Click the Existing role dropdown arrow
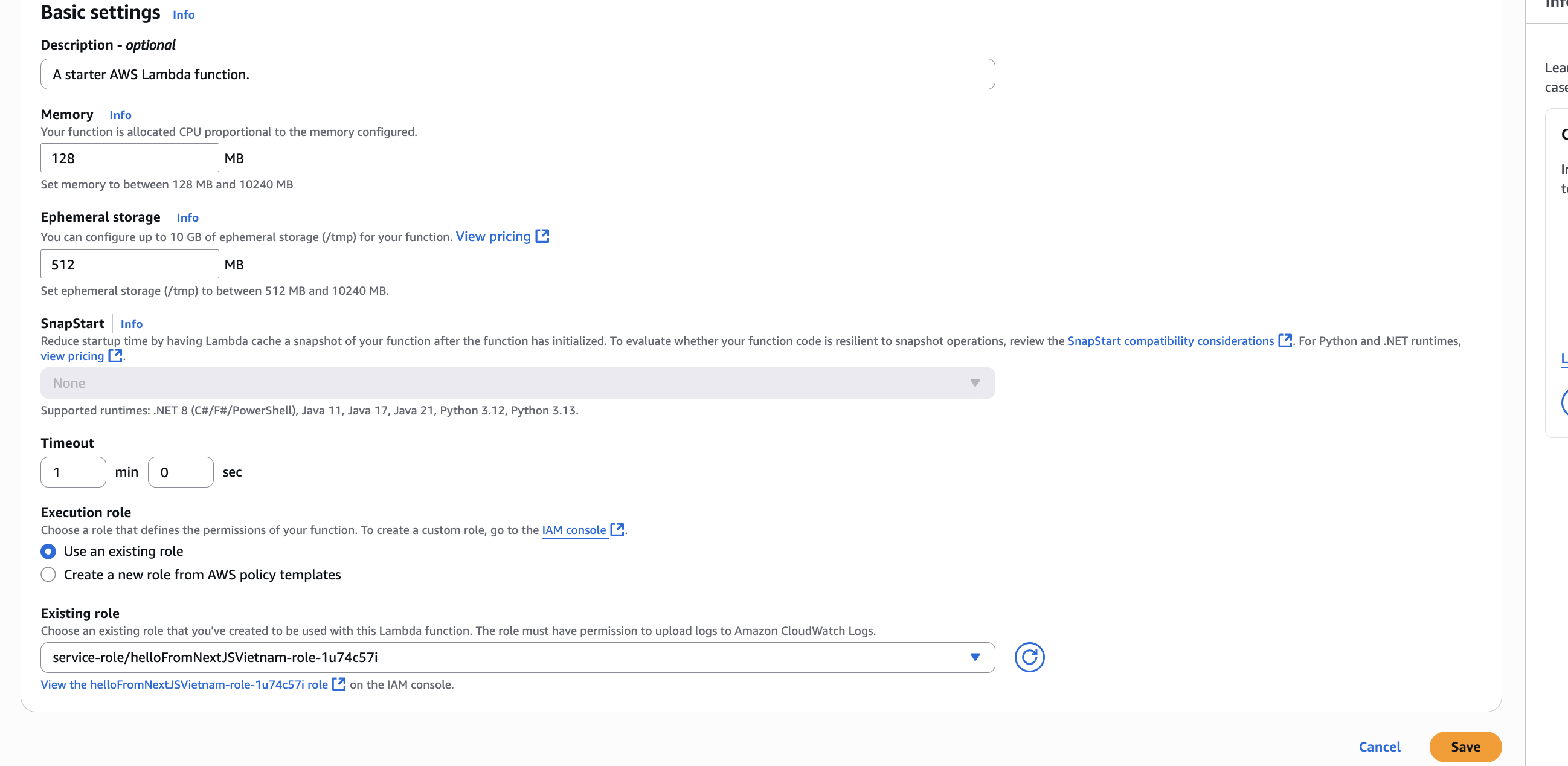Image resolution: width=1568 pixels, height=766 pixels. (974, 657)
